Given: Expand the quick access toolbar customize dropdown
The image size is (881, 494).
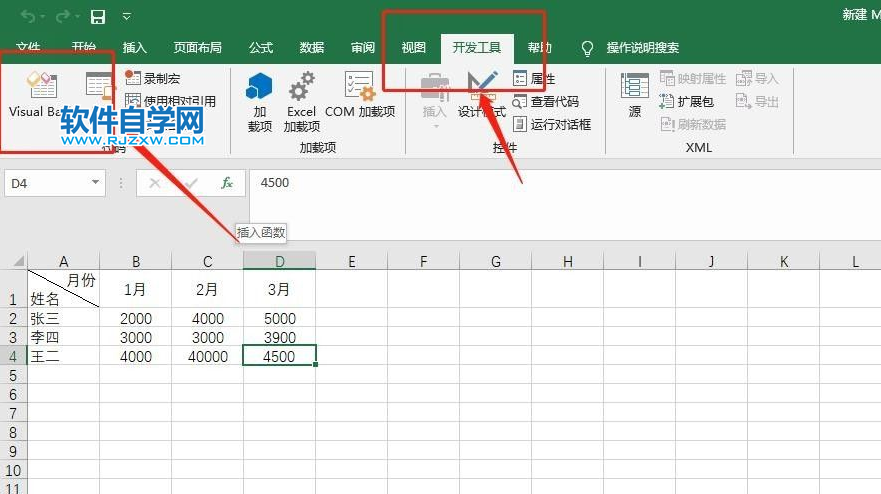Looking at the screenshot, I should [126, 16].
